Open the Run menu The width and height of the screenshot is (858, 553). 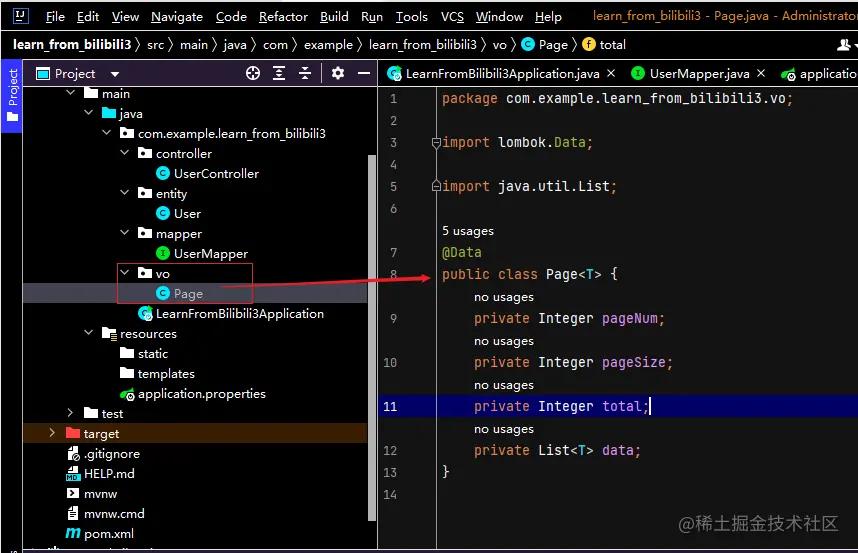click(x=372, y=16)
